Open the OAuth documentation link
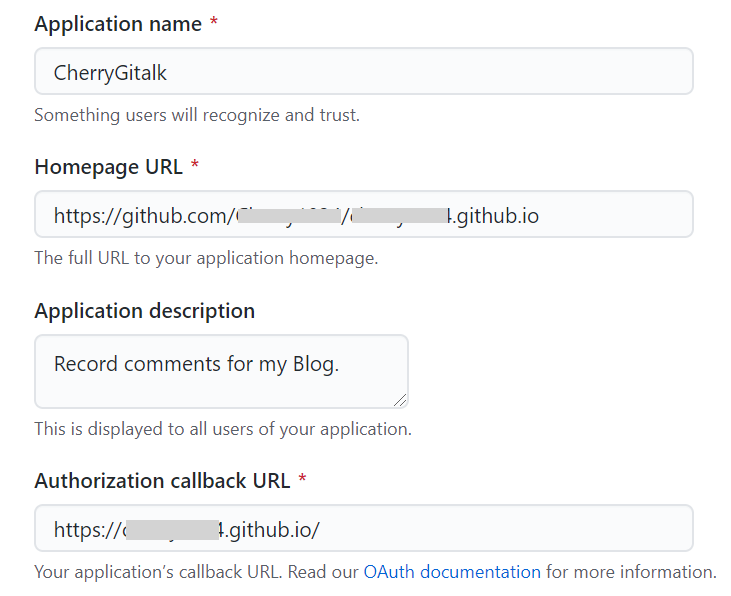The width and height of the screenshot is (731, 596). tap(452, 573)
